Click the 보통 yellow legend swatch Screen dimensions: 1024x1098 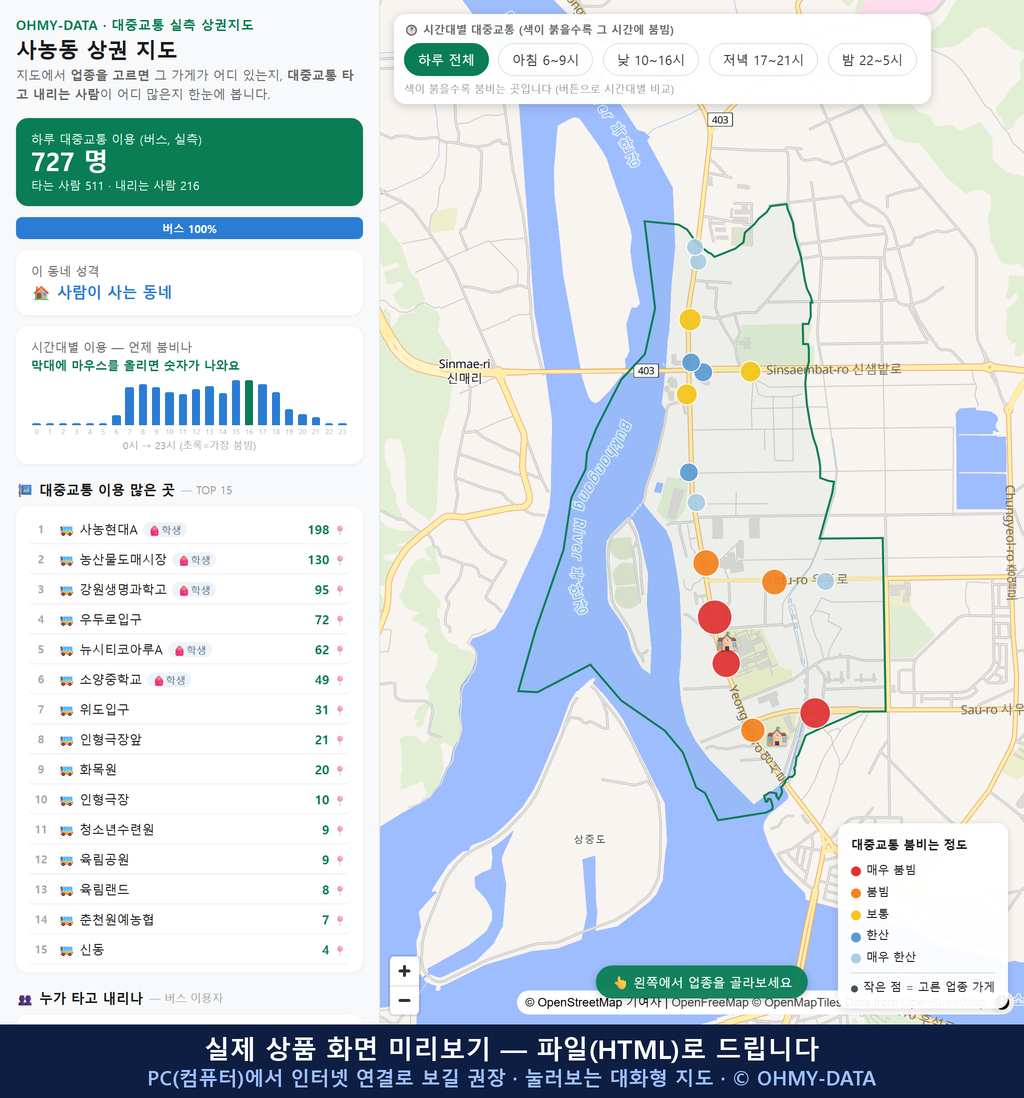coord(855,915)
